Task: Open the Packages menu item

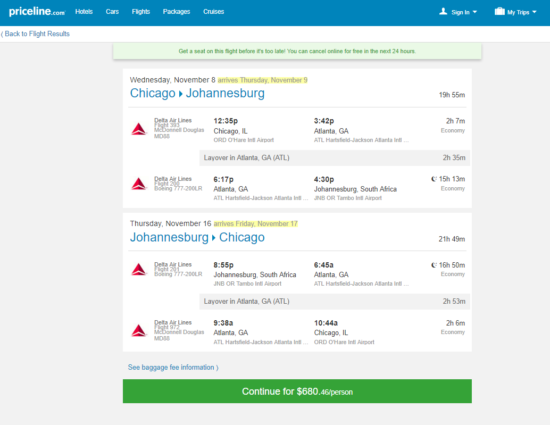Action: [x=176, y=12]
